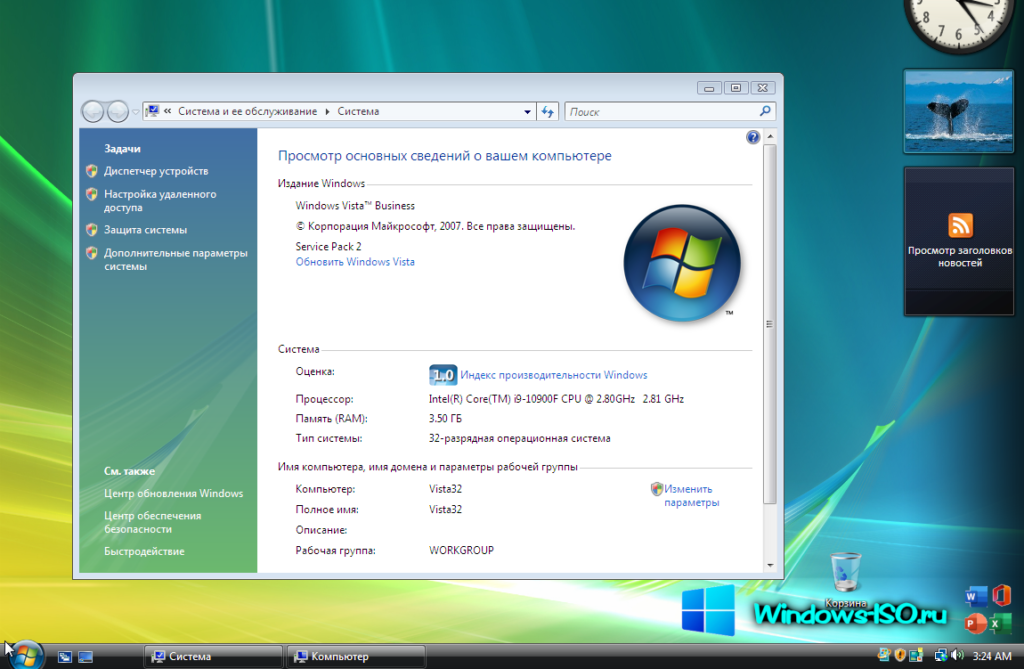This screenshot has width=1024, height=669.
Task: Click the Windows update tray icon
Action: (884, 655)
